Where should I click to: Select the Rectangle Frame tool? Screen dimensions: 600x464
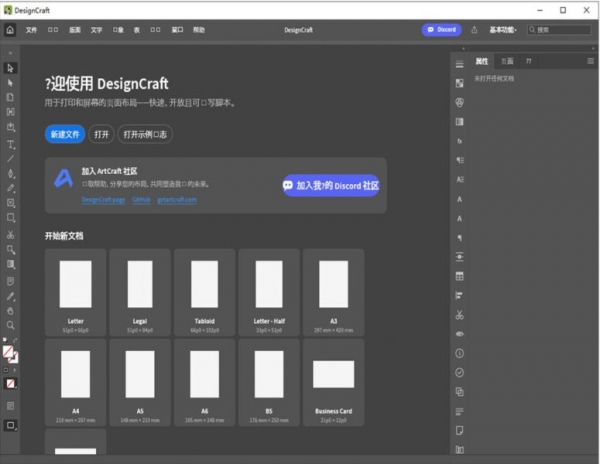pyautogui.click(x=10, y=203)
